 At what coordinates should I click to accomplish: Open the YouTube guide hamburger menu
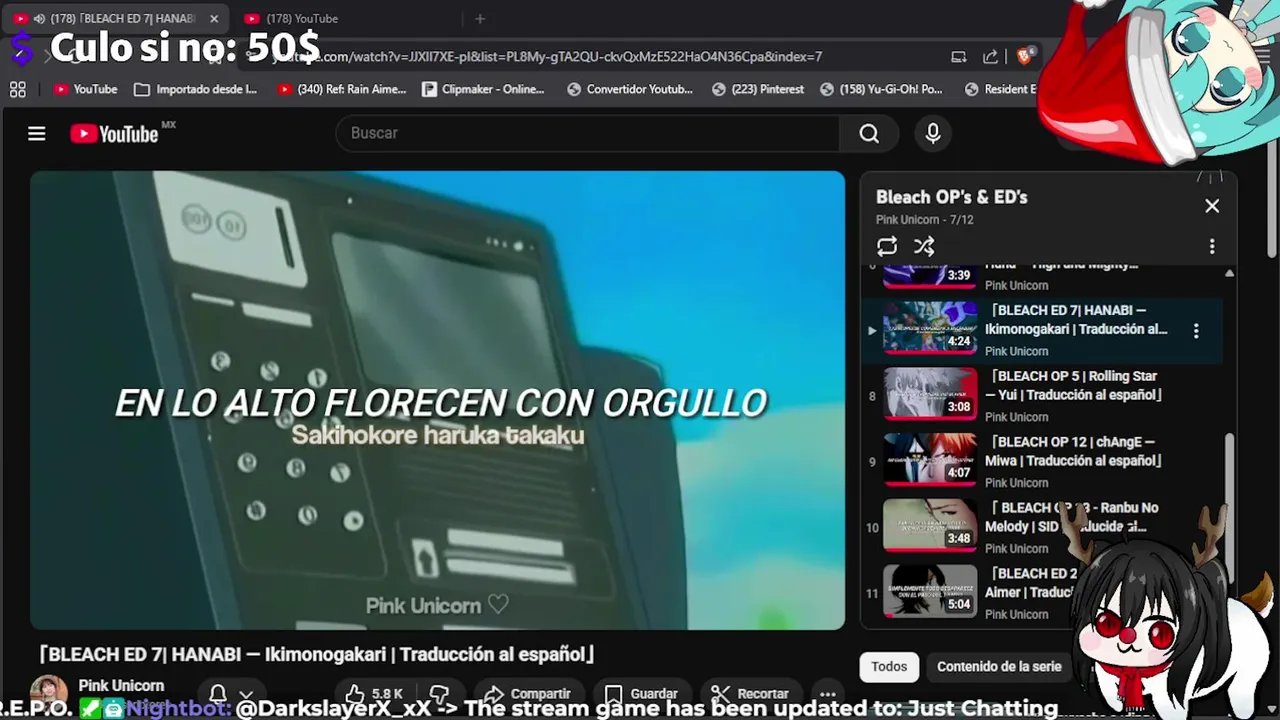(37, 133)
